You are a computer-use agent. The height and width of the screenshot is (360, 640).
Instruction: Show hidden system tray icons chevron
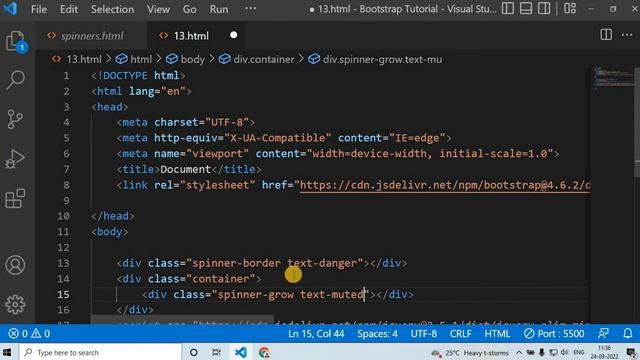tap(519, 353)
